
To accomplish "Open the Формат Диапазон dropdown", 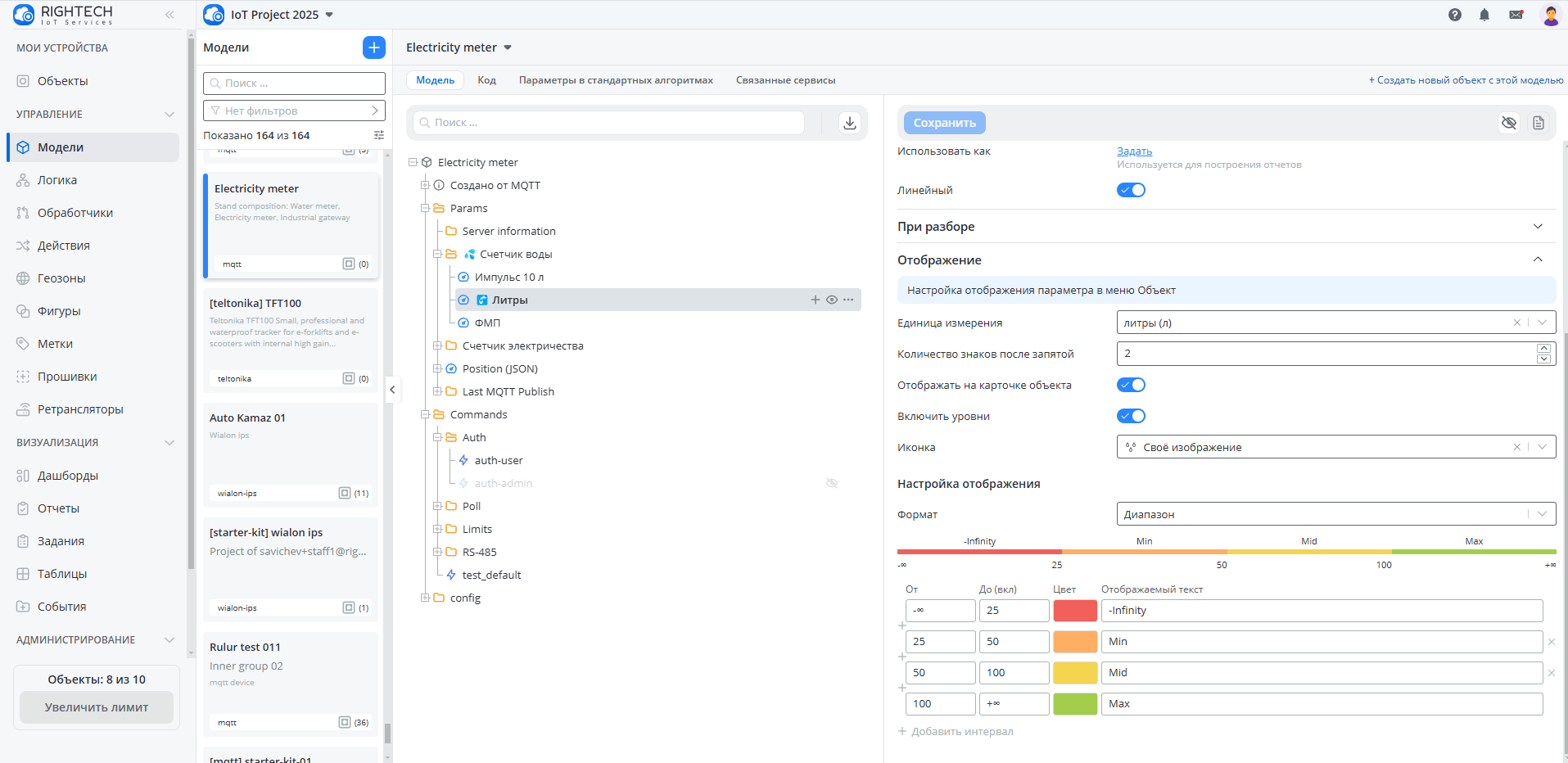I will tap(1335, 514).
